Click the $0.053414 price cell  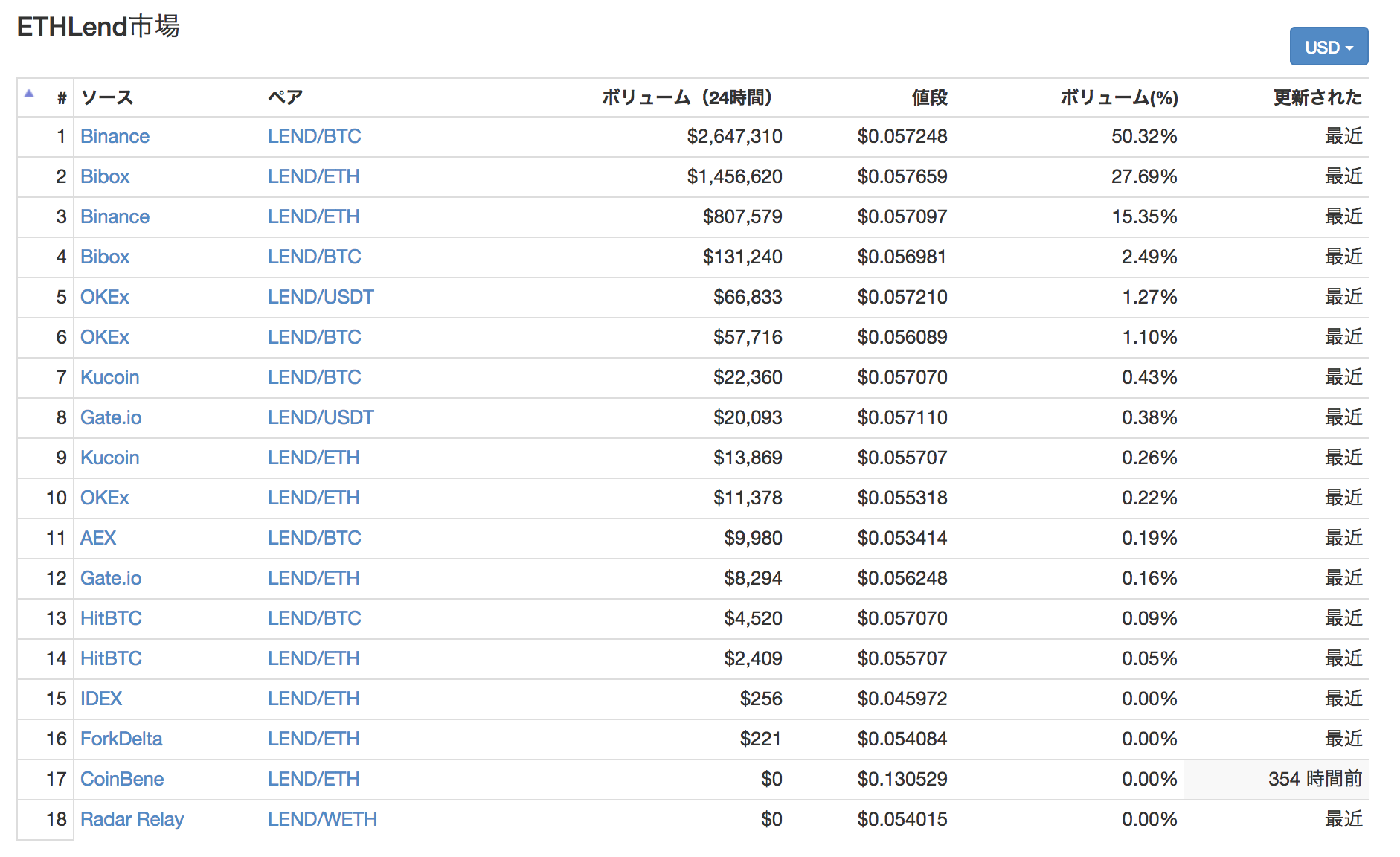[x=902, y=538]
